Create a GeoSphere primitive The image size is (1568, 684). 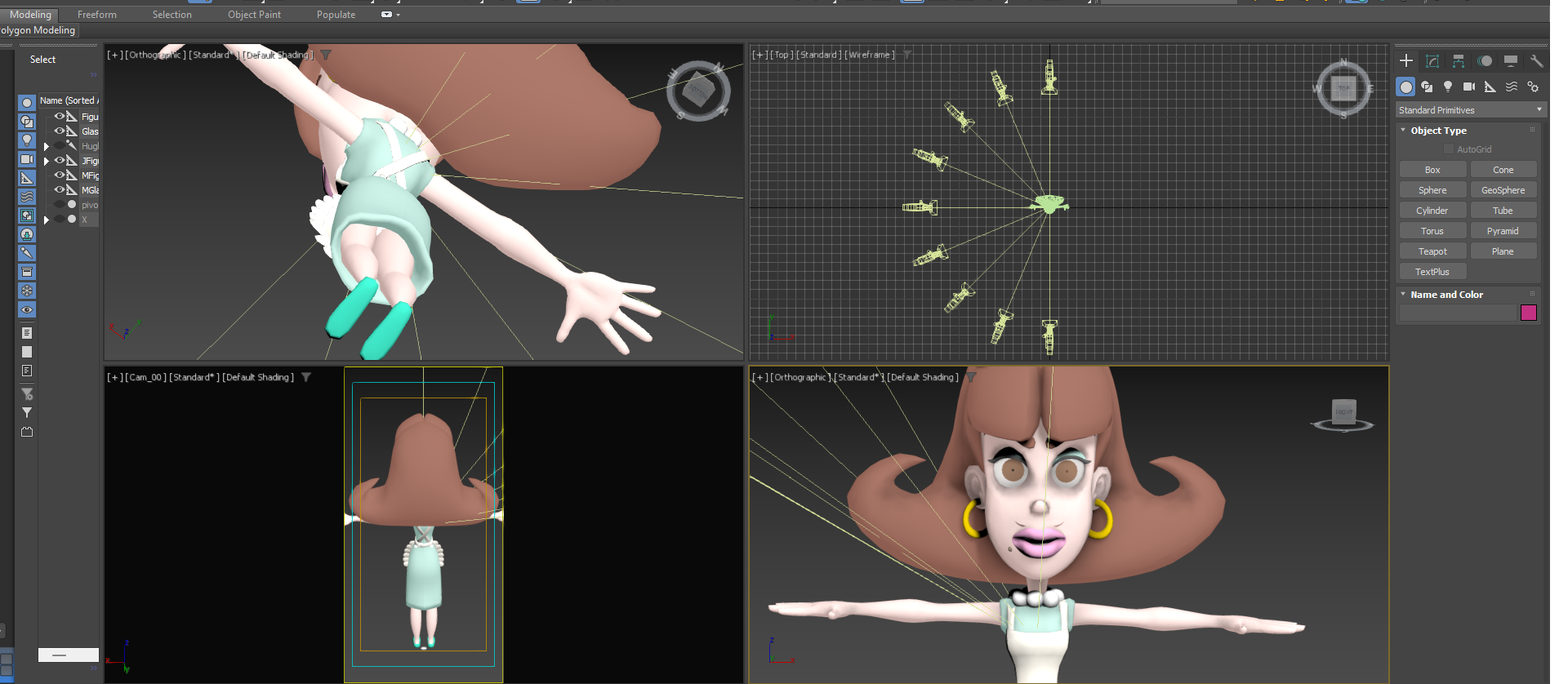coord(1503,190)
